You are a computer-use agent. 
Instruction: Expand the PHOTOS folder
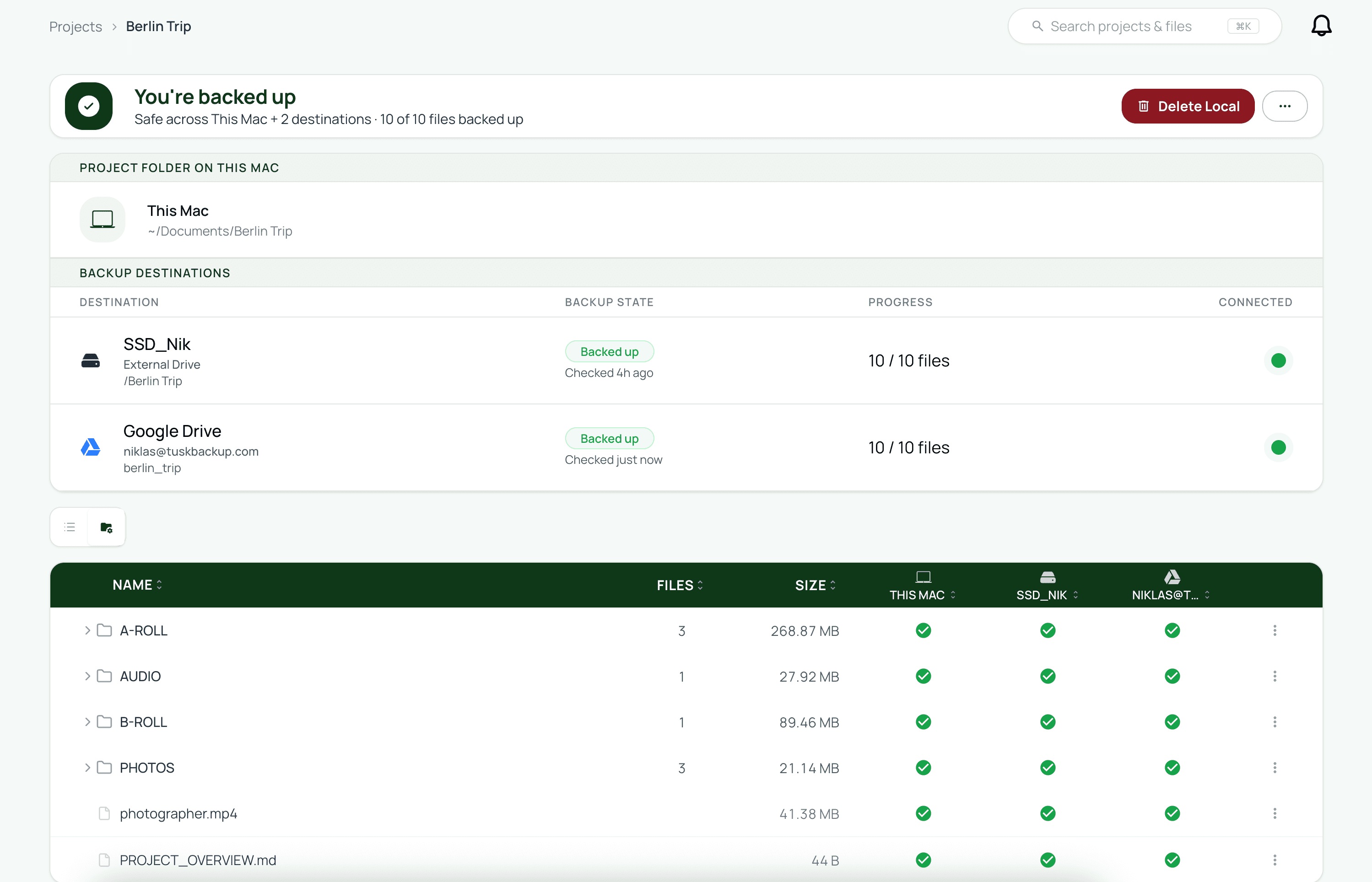[87, 768]
